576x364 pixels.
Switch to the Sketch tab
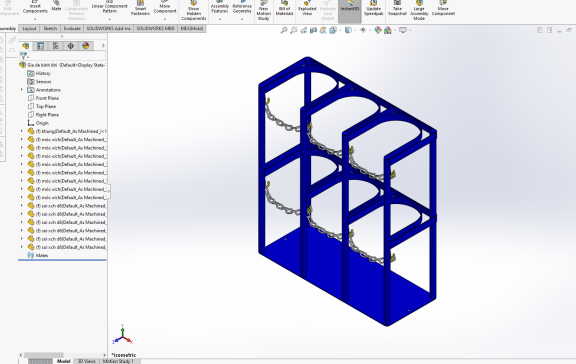tap(50, 28)
